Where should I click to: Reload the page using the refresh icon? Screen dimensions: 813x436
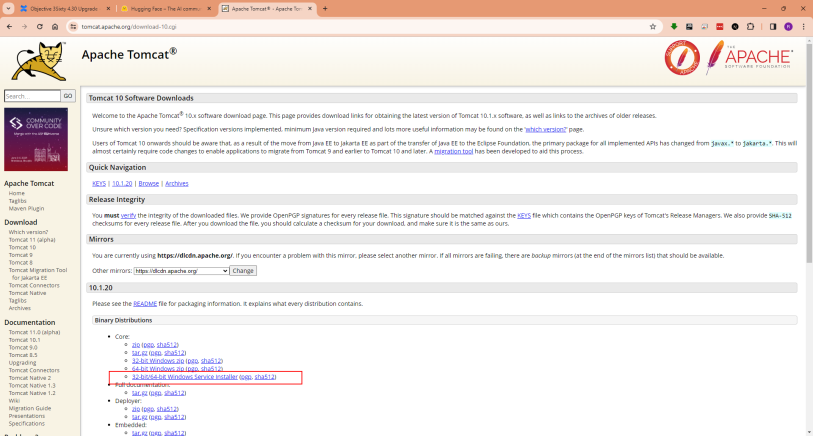[40, 27]
